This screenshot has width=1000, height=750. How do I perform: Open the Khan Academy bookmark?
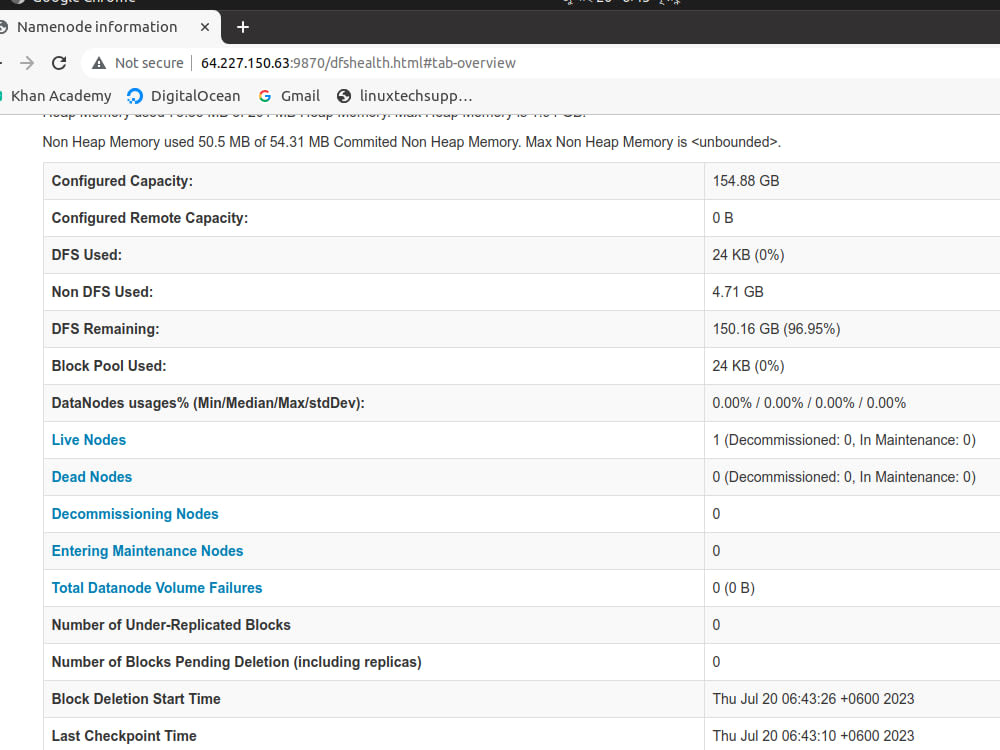tap(61, 96)
